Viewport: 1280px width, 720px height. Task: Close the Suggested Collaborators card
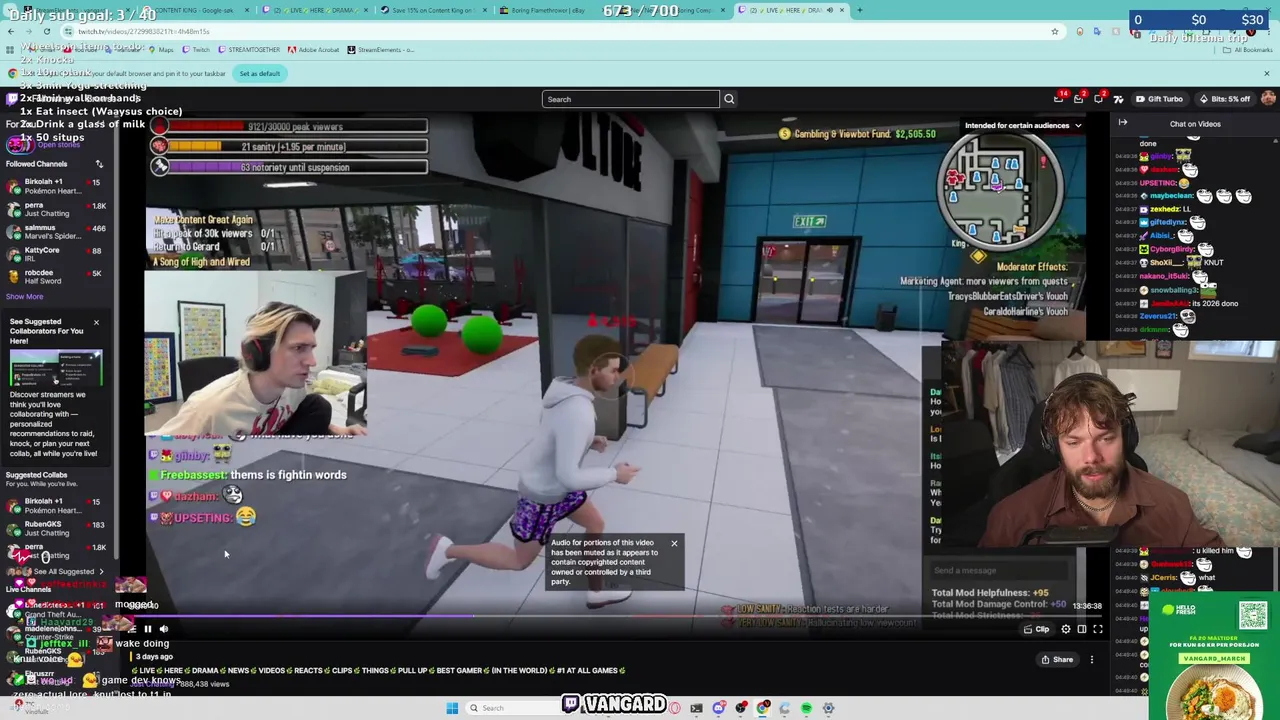click(96, 322)
